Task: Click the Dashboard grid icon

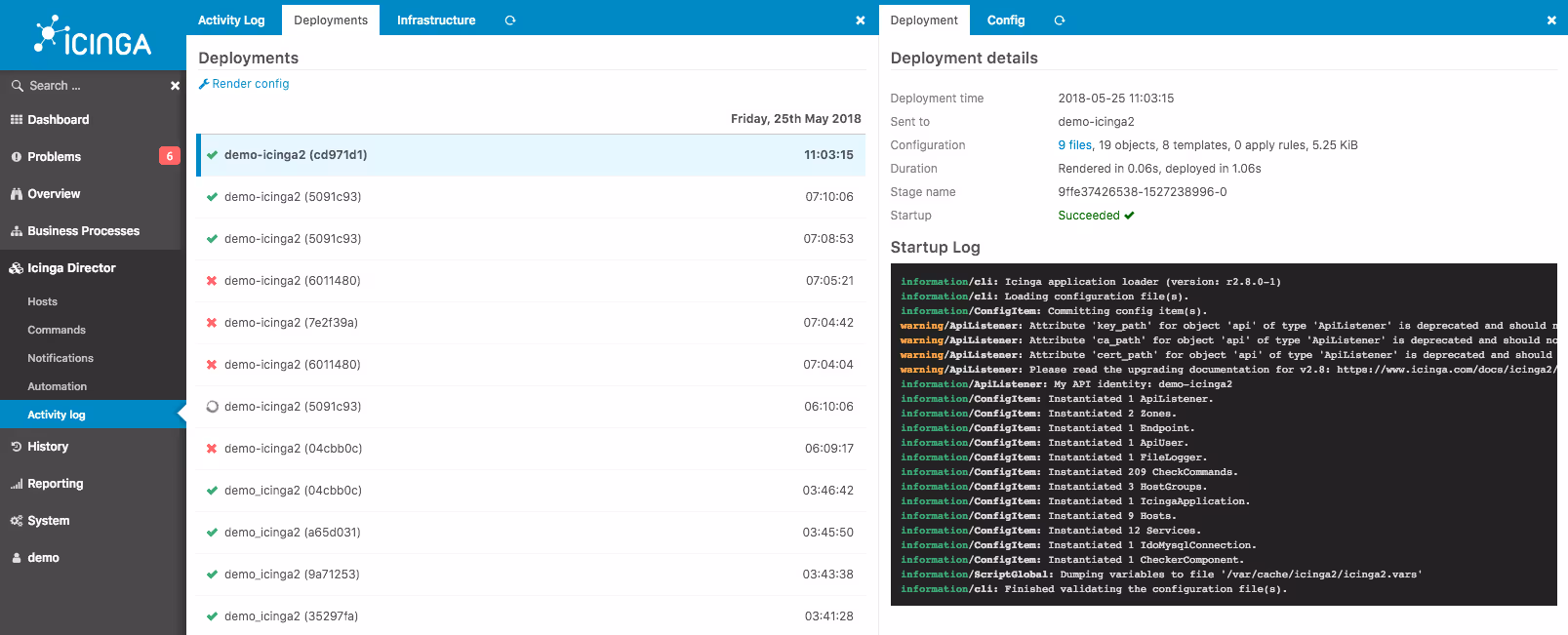Action: click(17, 120)
